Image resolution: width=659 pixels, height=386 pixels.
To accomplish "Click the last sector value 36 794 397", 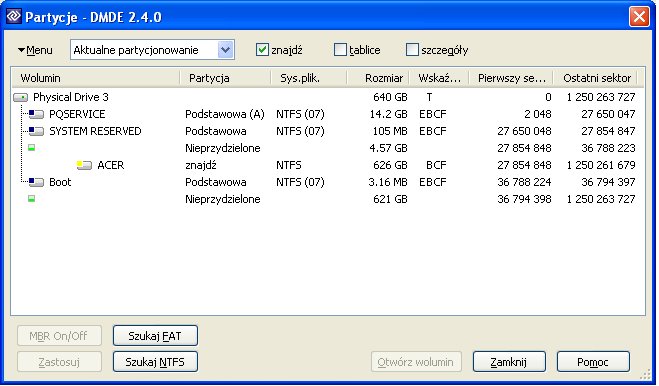I will pos(608,182).
